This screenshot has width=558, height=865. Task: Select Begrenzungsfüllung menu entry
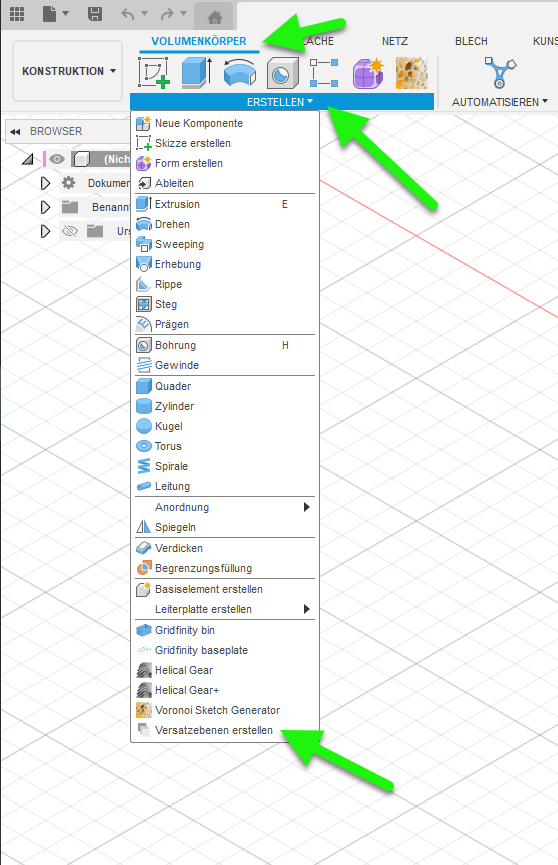(x=225, y=568)
